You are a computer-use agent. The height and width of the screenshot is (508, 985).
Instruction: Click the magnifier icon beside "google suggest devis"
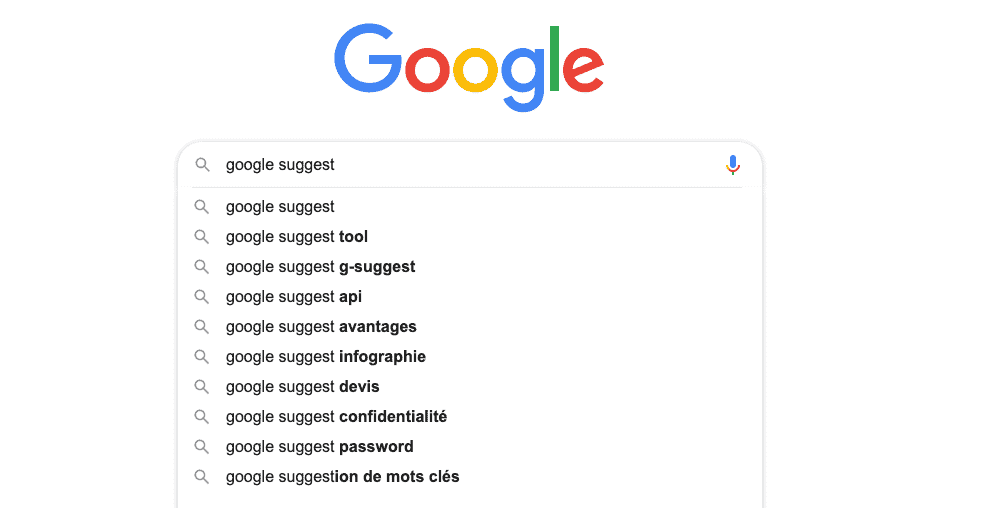[202, 387]
